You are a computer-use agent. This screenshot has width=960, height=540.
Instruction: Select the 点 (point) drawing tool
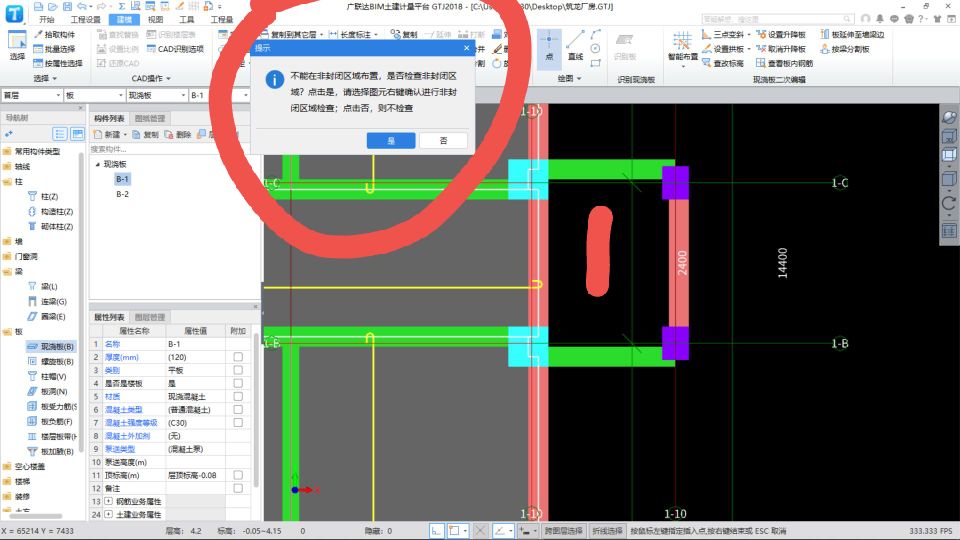549,48
